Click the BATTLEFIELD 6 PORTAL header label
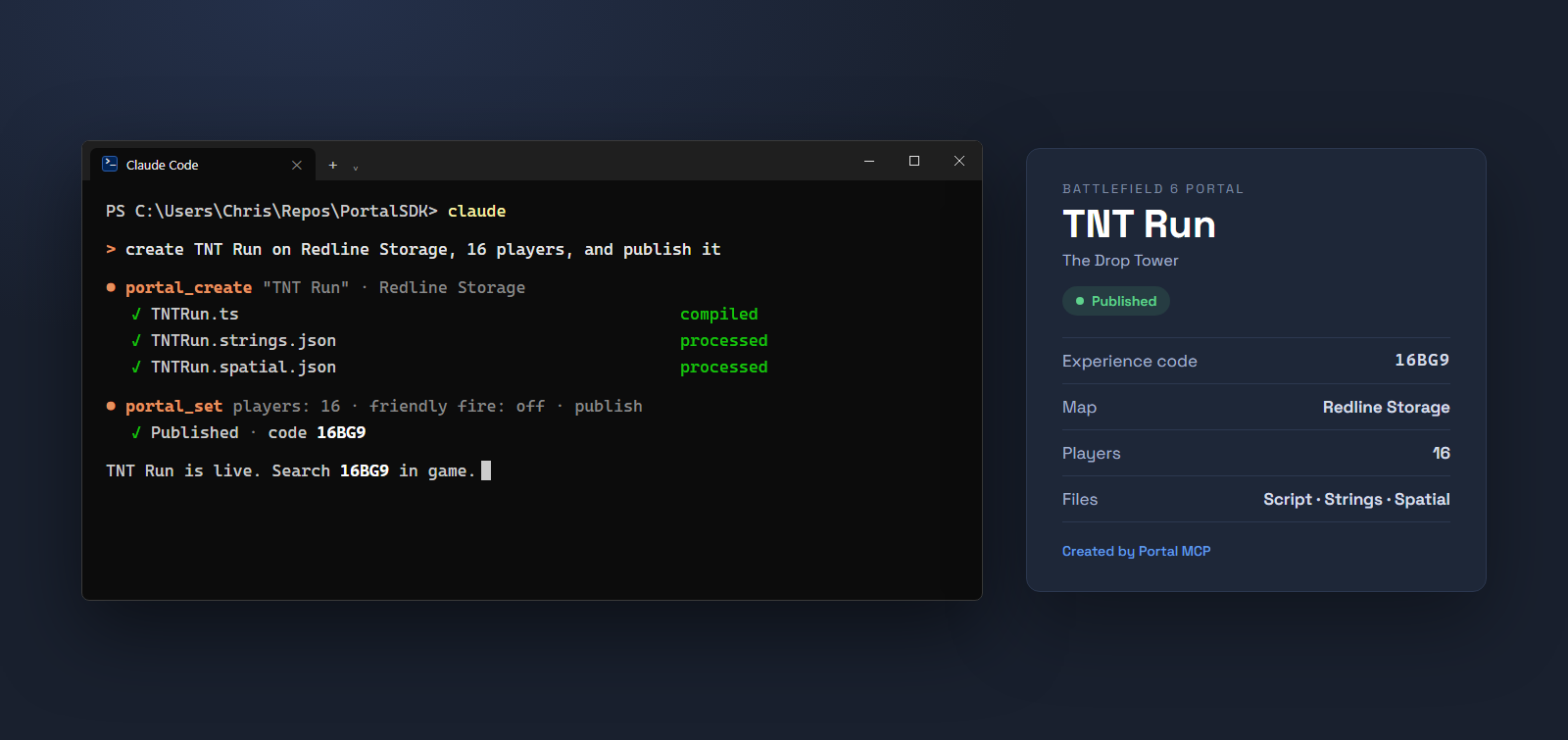The height and width of the screenshot is (740, 1568). click(1152, 189)
